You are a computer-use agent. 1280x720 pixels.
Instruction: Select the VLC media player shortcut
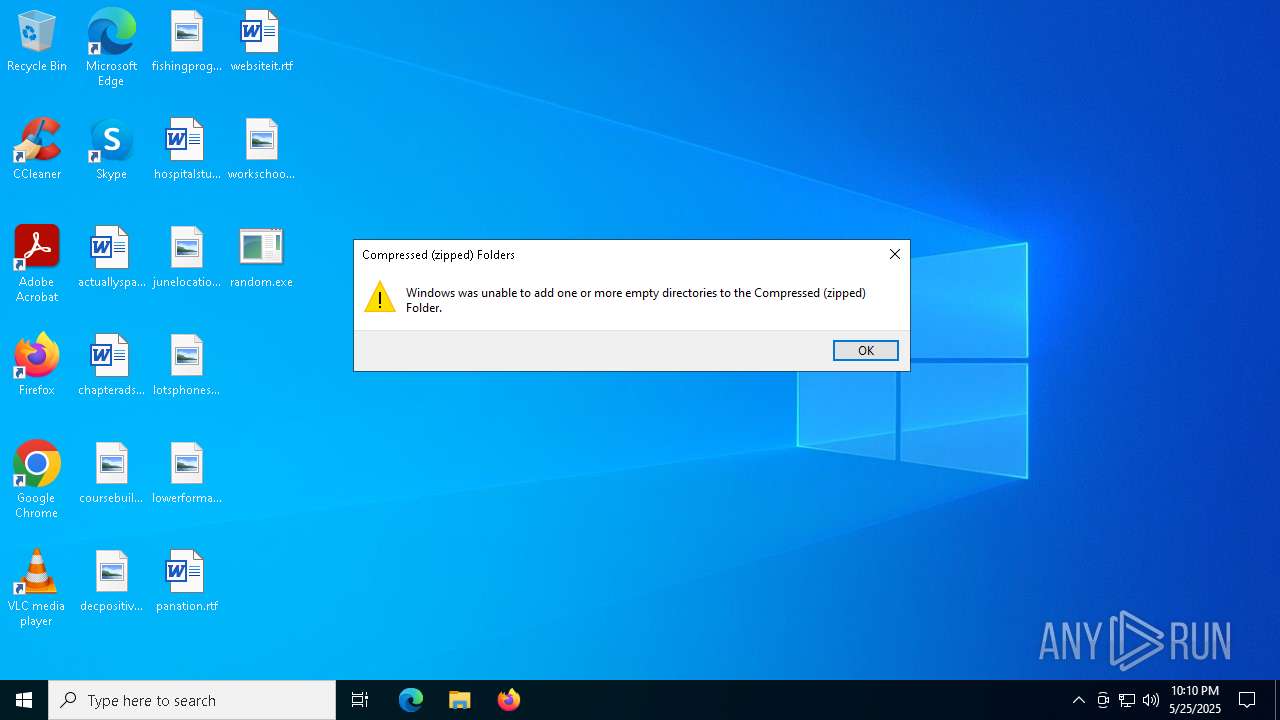tap(37, 588)
